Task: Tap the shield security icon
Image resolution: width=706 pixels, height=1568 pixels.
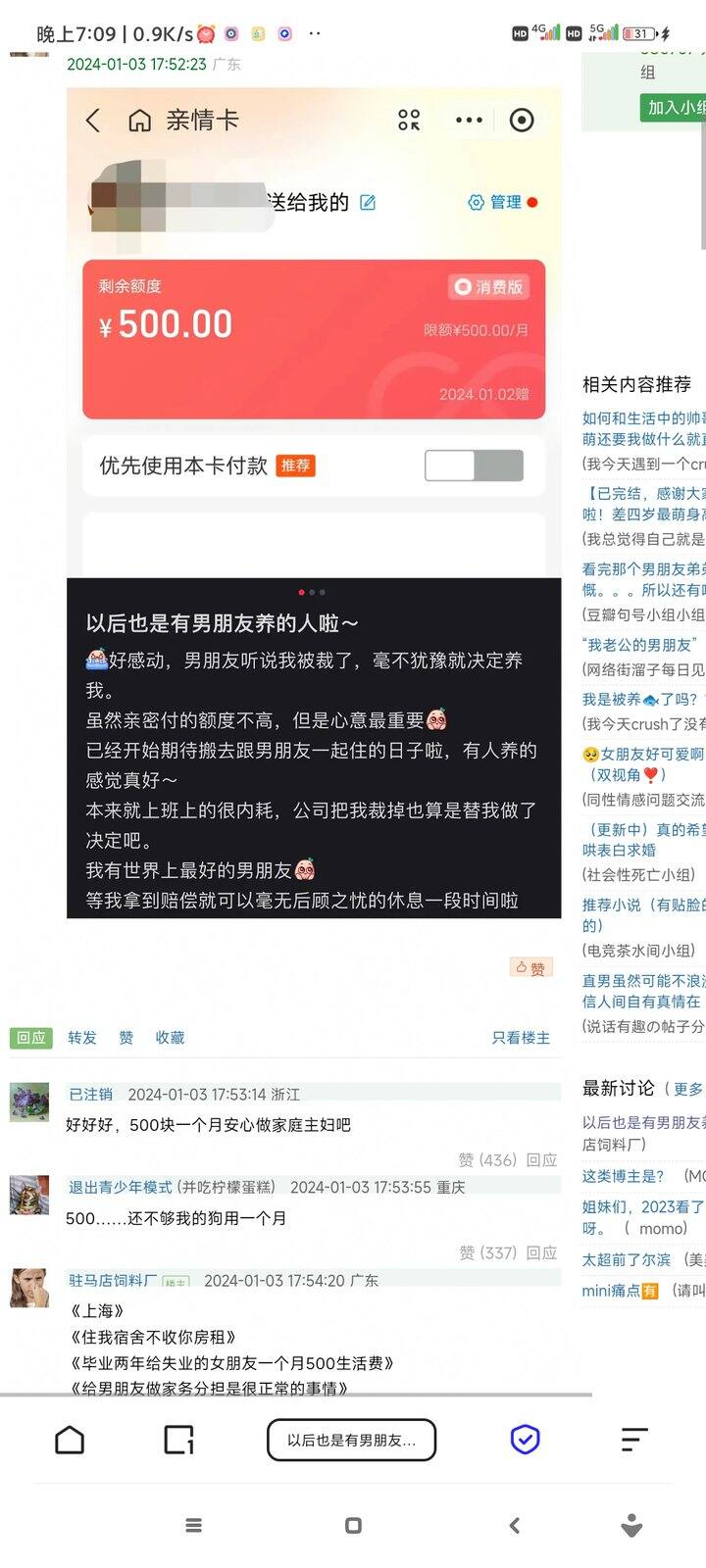Action: coord(526,1440)
